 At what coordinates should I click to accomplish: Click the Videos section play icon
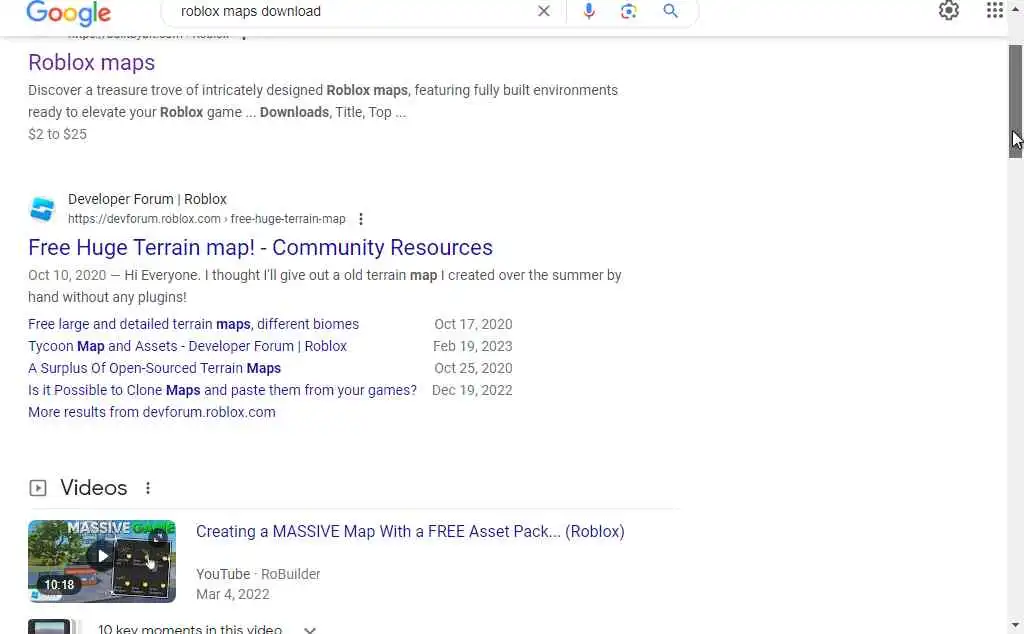[x=38, y=488]
